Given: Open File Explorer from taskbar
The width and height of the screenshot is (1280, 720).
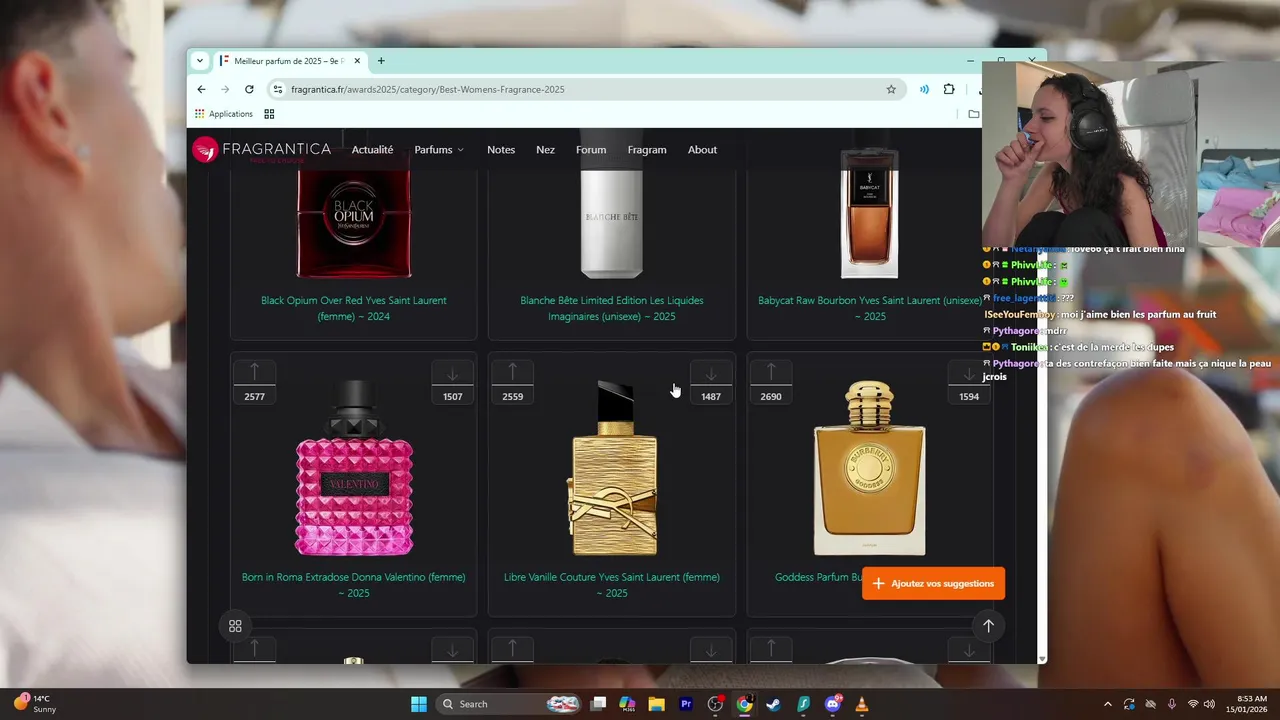Looking at the screenshot, I should 656,704.
